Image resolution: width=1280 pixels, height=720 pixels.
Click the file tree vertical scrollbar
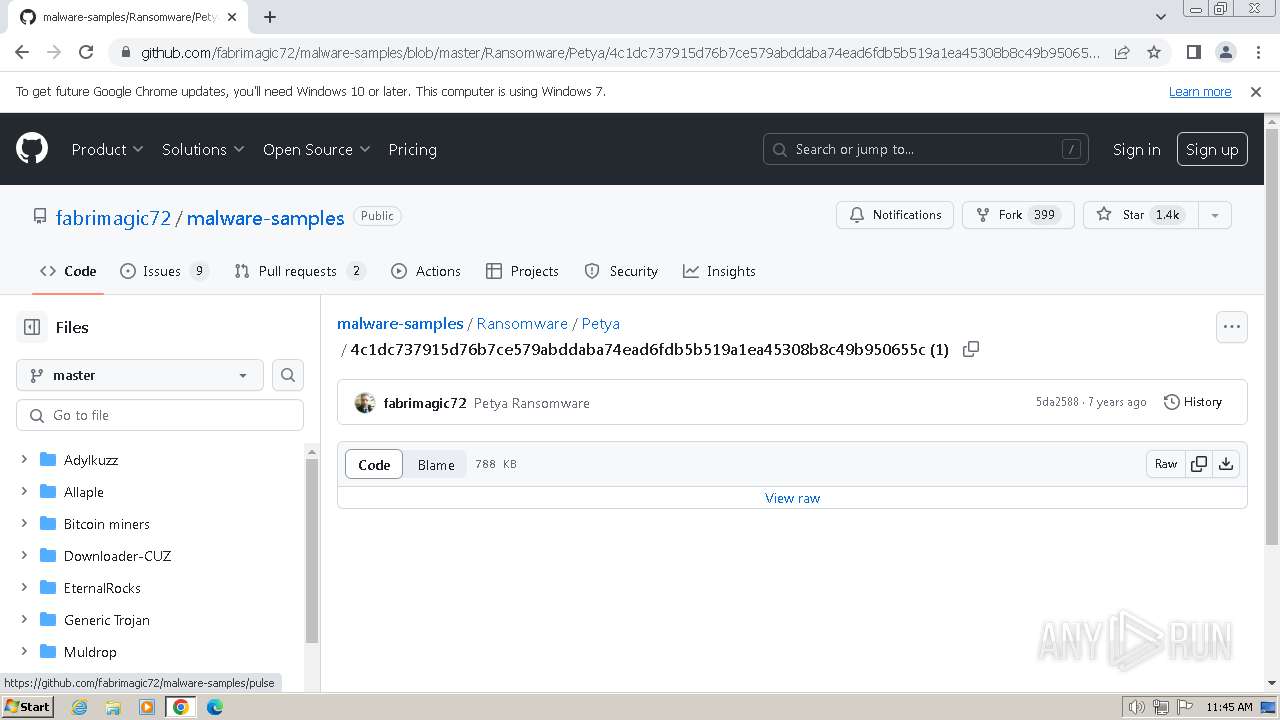coord(312,550)
